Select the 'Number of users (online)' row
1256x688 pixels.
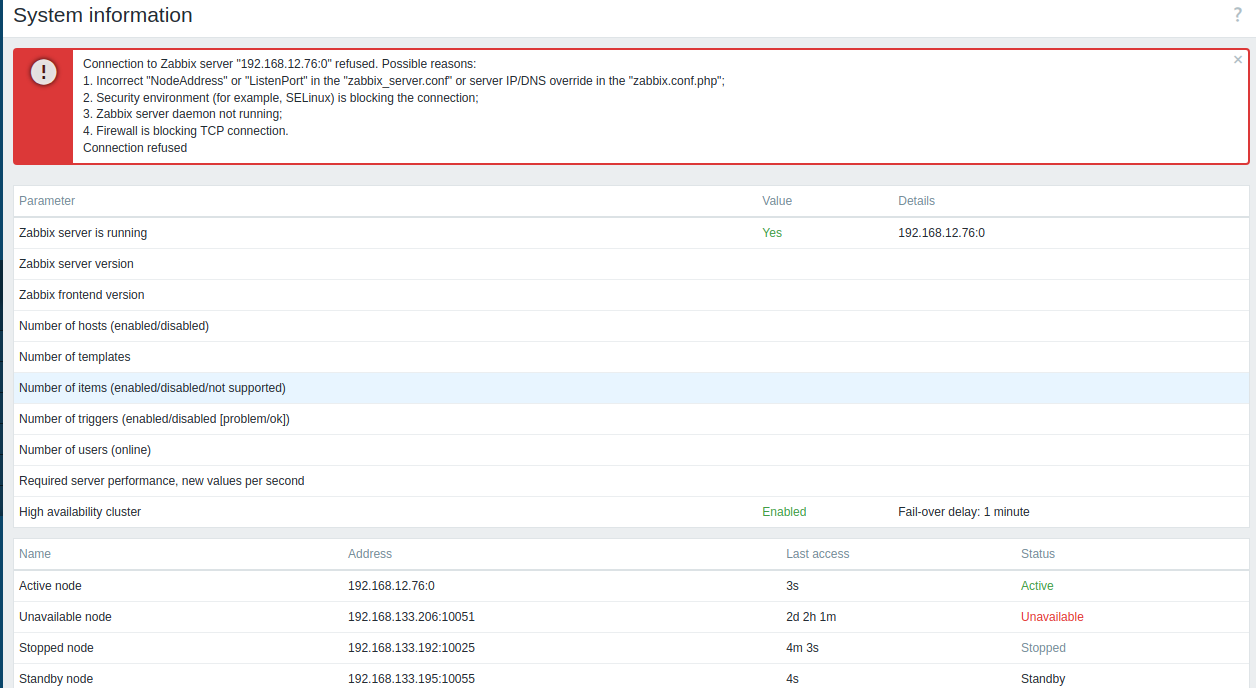pyautogui.click(x=631, y=450)
